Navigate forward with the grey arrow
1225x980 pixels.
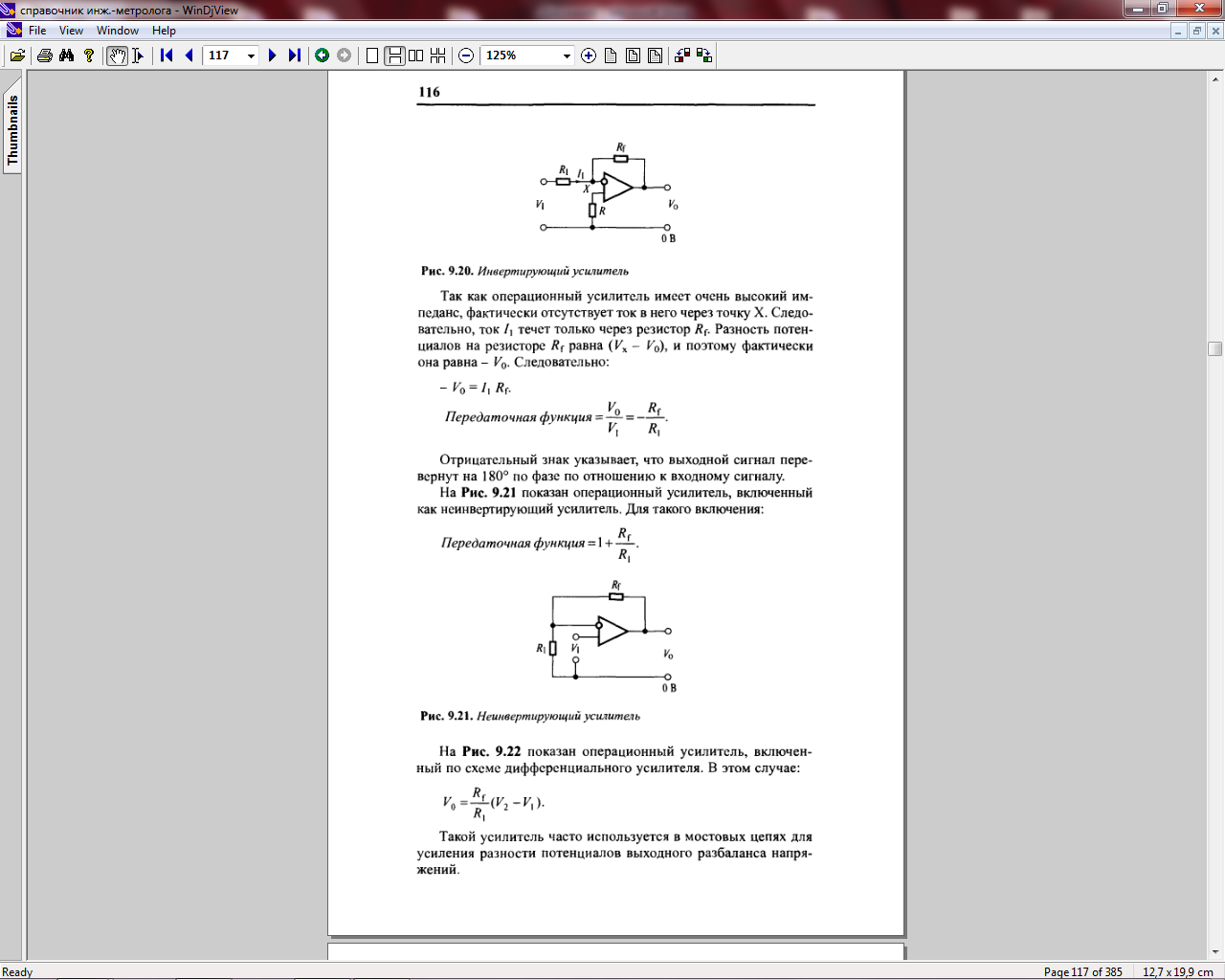point(345,56)
